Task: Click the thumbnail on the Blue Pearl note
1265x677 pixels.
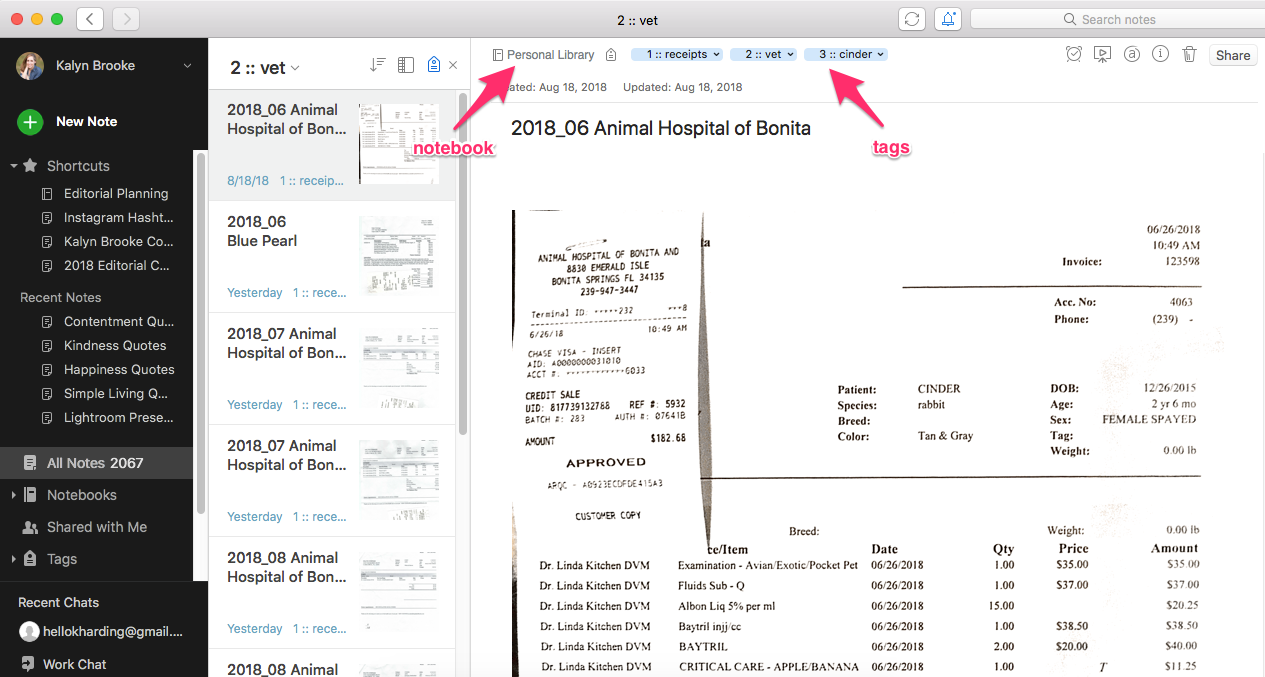Action: 398,254
